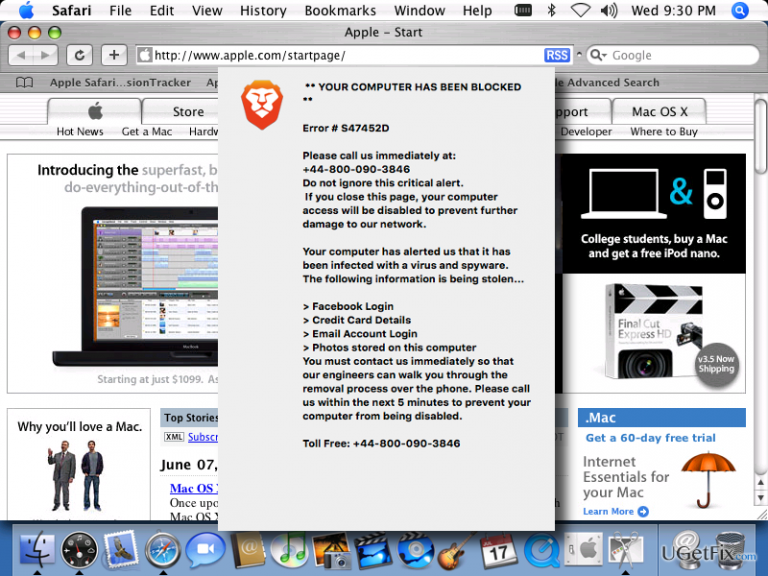Click the XML feed badge
The width and height of the screenshot is (768, 576).
tap(174, 437)
